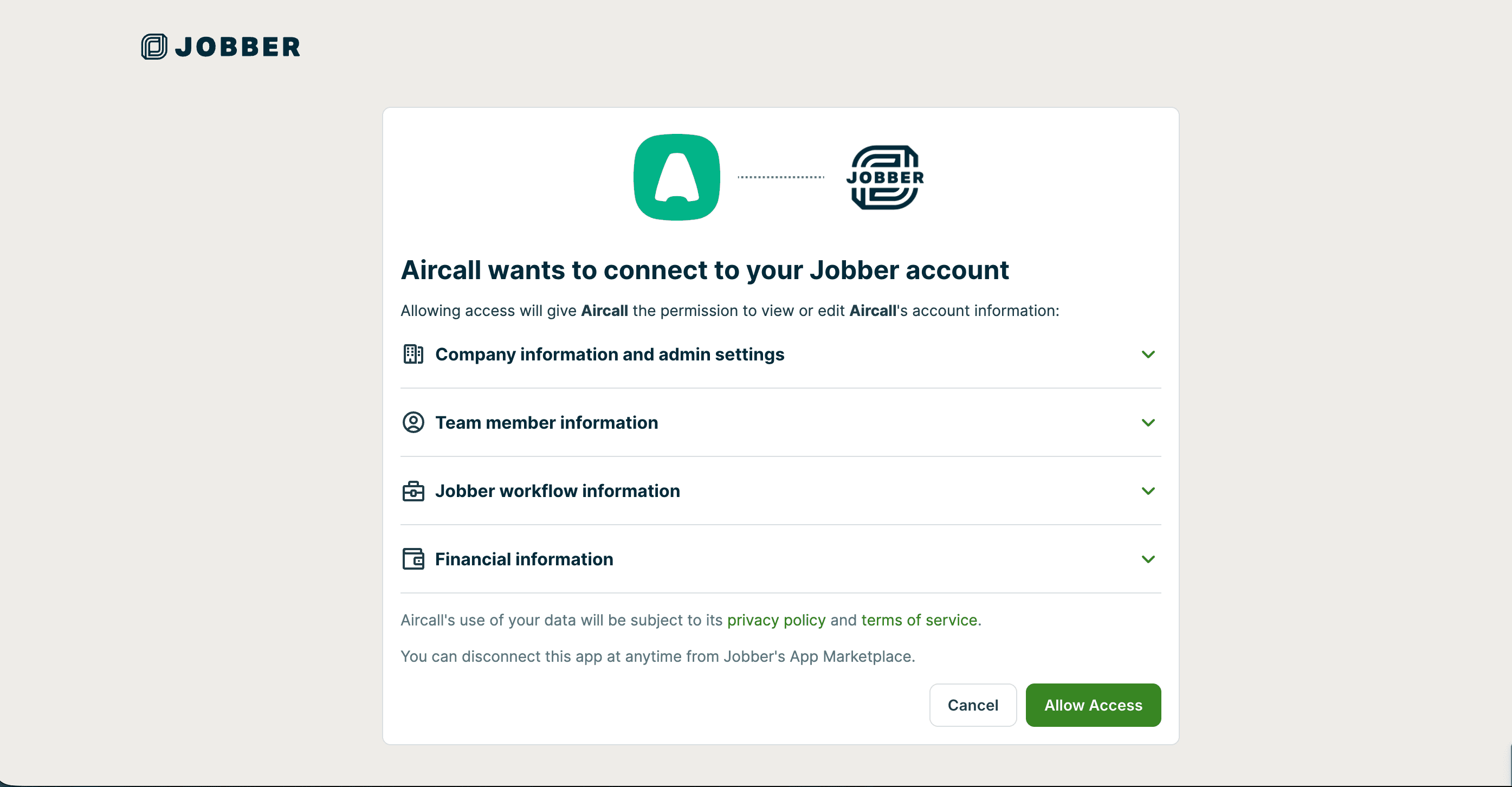Open Aircall's privacy policy link

click(776, 620)
